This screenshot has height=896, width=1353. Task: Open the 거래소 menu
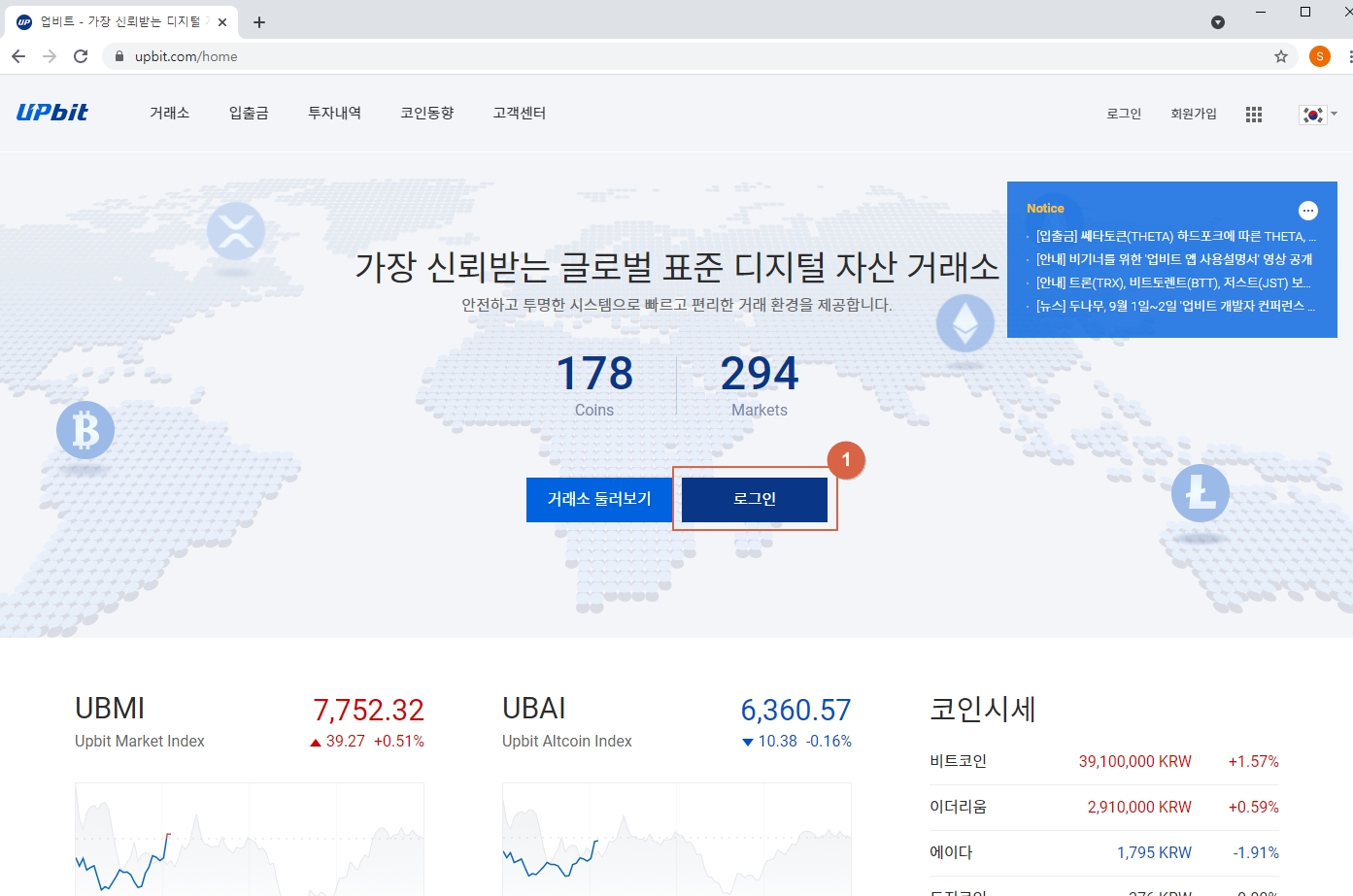(x=170, y=113)
